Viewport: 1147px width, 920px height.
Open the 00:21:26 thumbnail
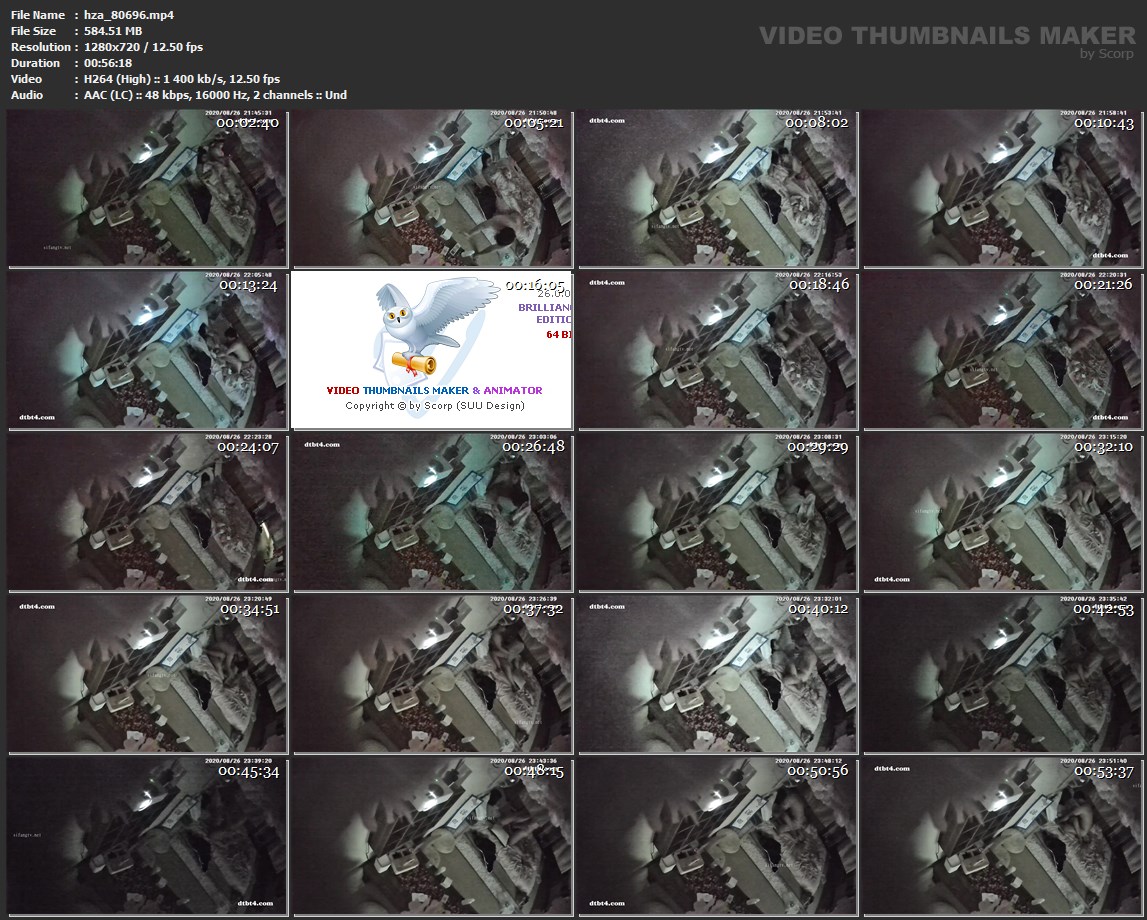click(1001, 351)
